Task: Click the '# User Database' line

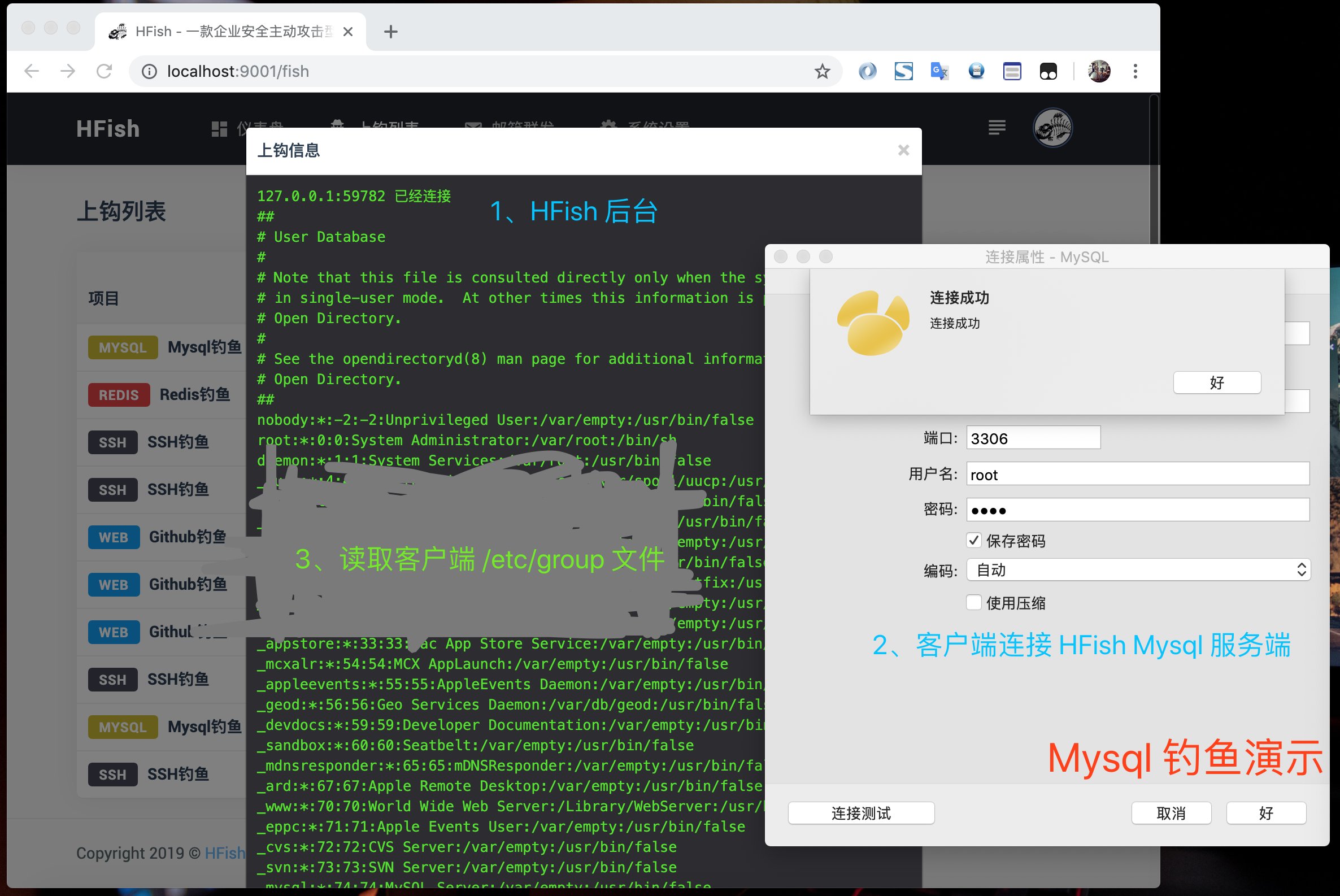Action: point(321,237)
